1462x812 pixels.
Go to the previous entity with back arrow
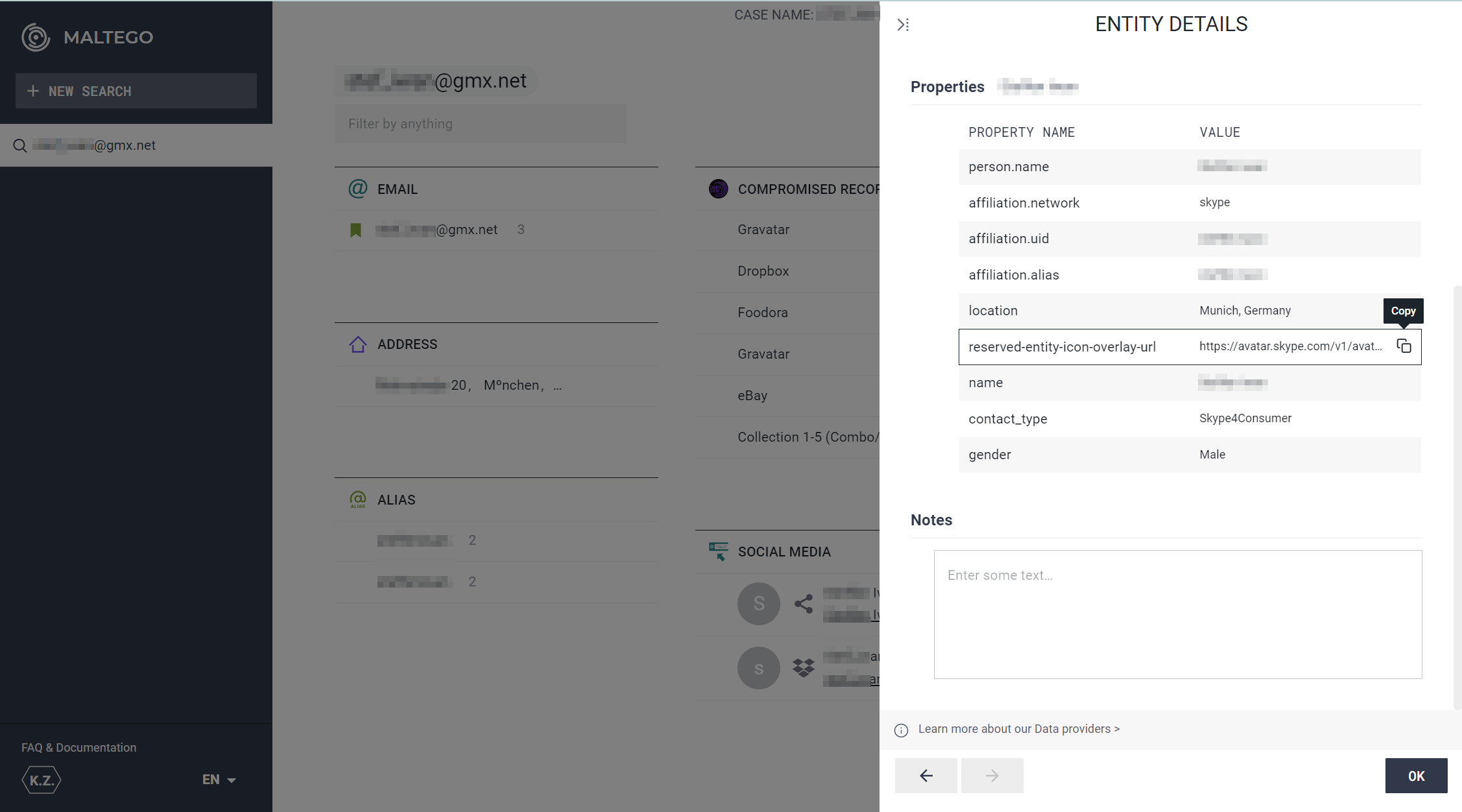coord(926,776)
